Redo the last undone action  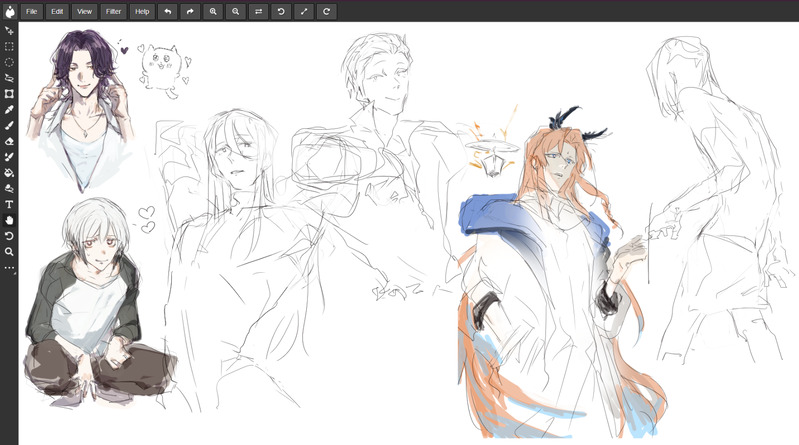tap(190, 11)
